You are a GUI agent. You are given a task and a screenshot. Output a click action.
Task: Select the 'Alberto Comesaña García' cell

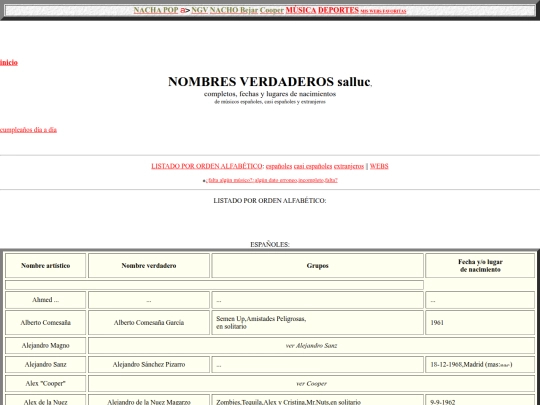[x=149, y=323]
